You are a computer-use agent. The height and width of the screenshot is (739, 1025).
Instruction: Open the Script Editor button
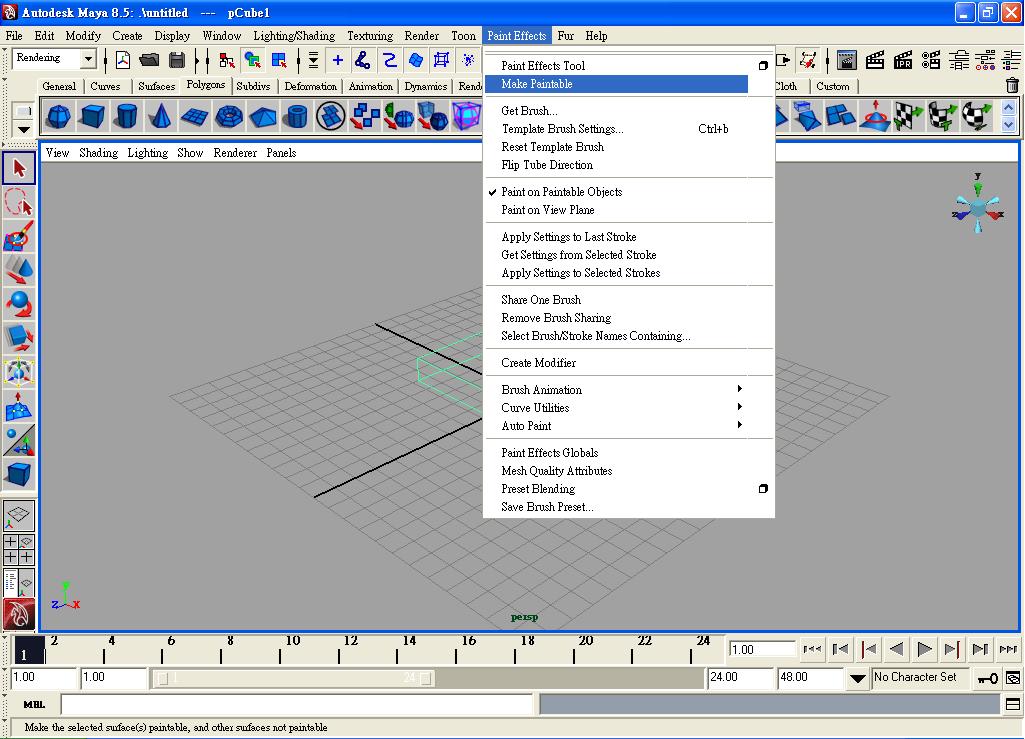coord(1013,704)
